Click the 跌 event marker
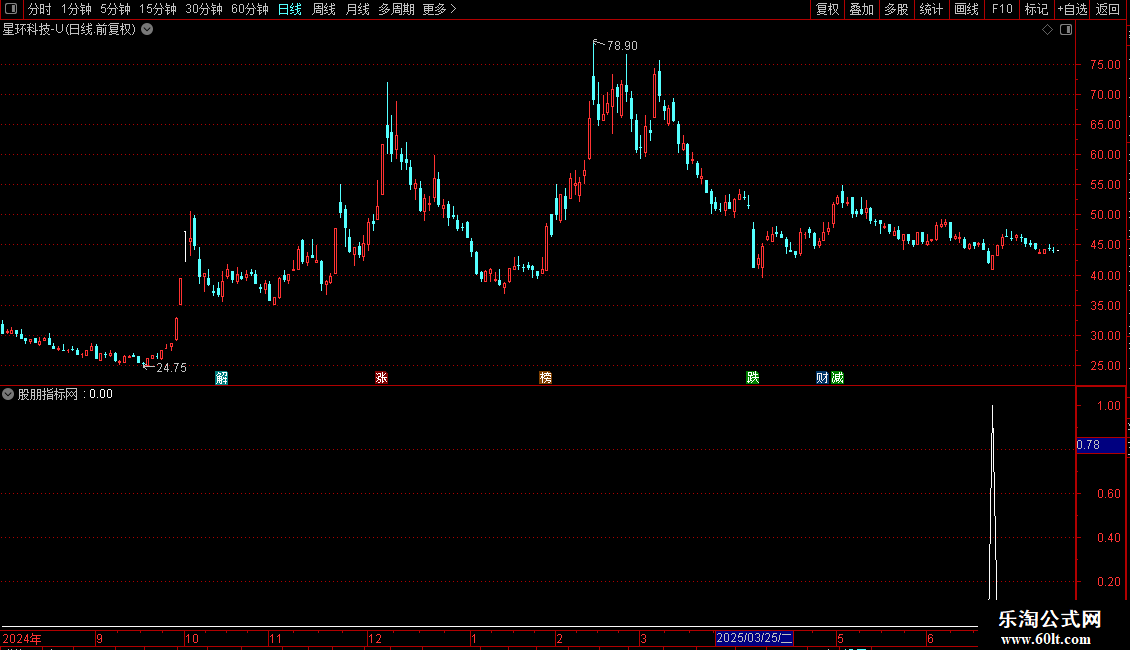 coord(752,378)
